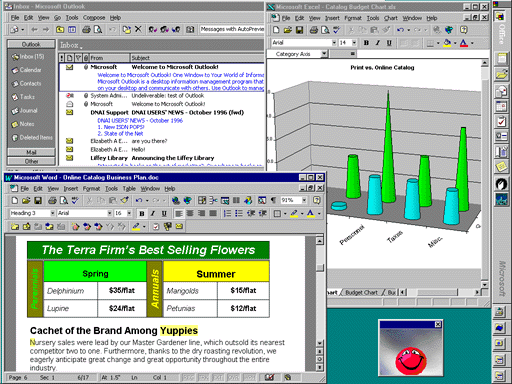Open Excel Chart menu
512x384 pixels.
(x=390, y=18)
